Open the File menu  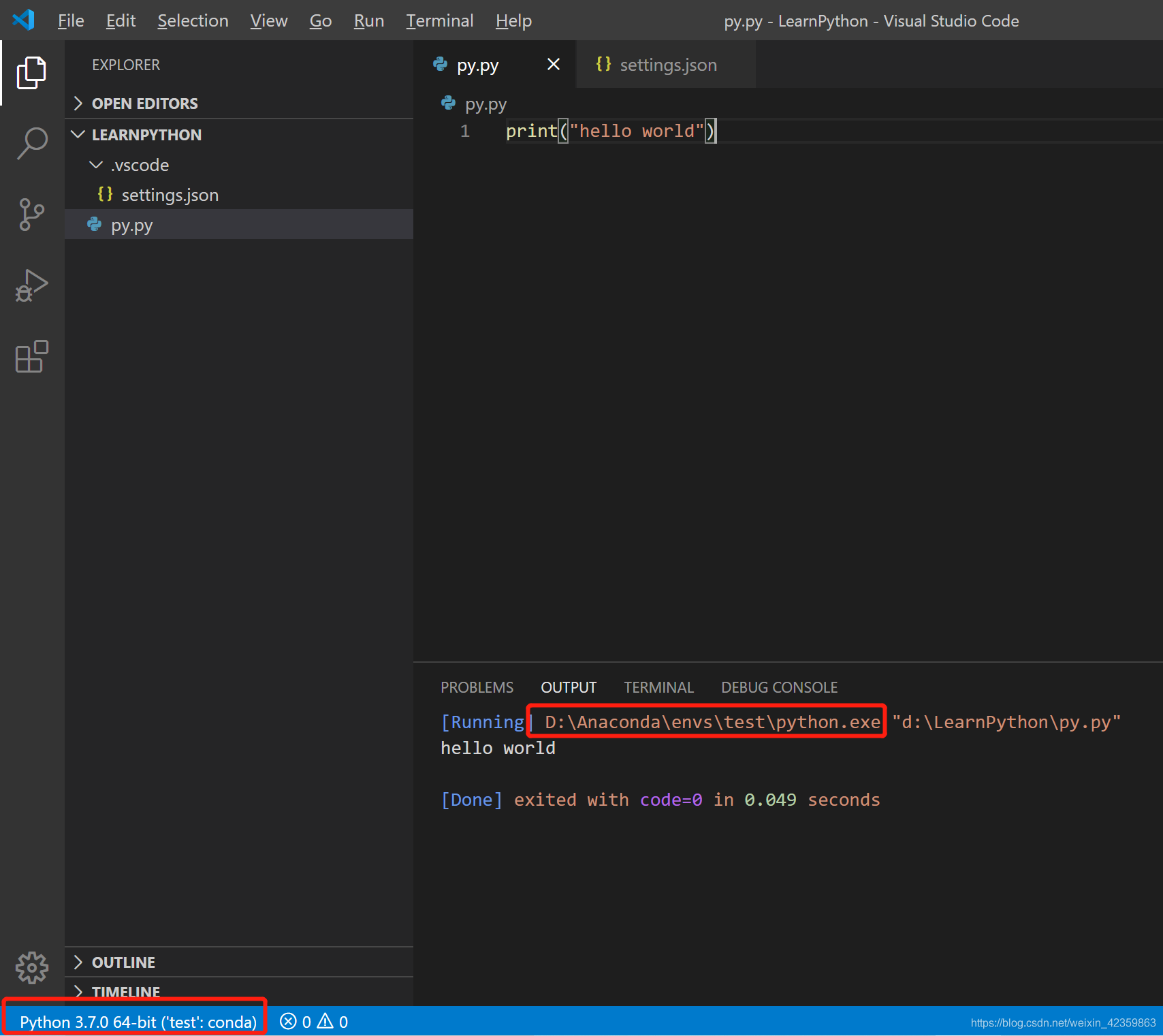coord(71,21)
